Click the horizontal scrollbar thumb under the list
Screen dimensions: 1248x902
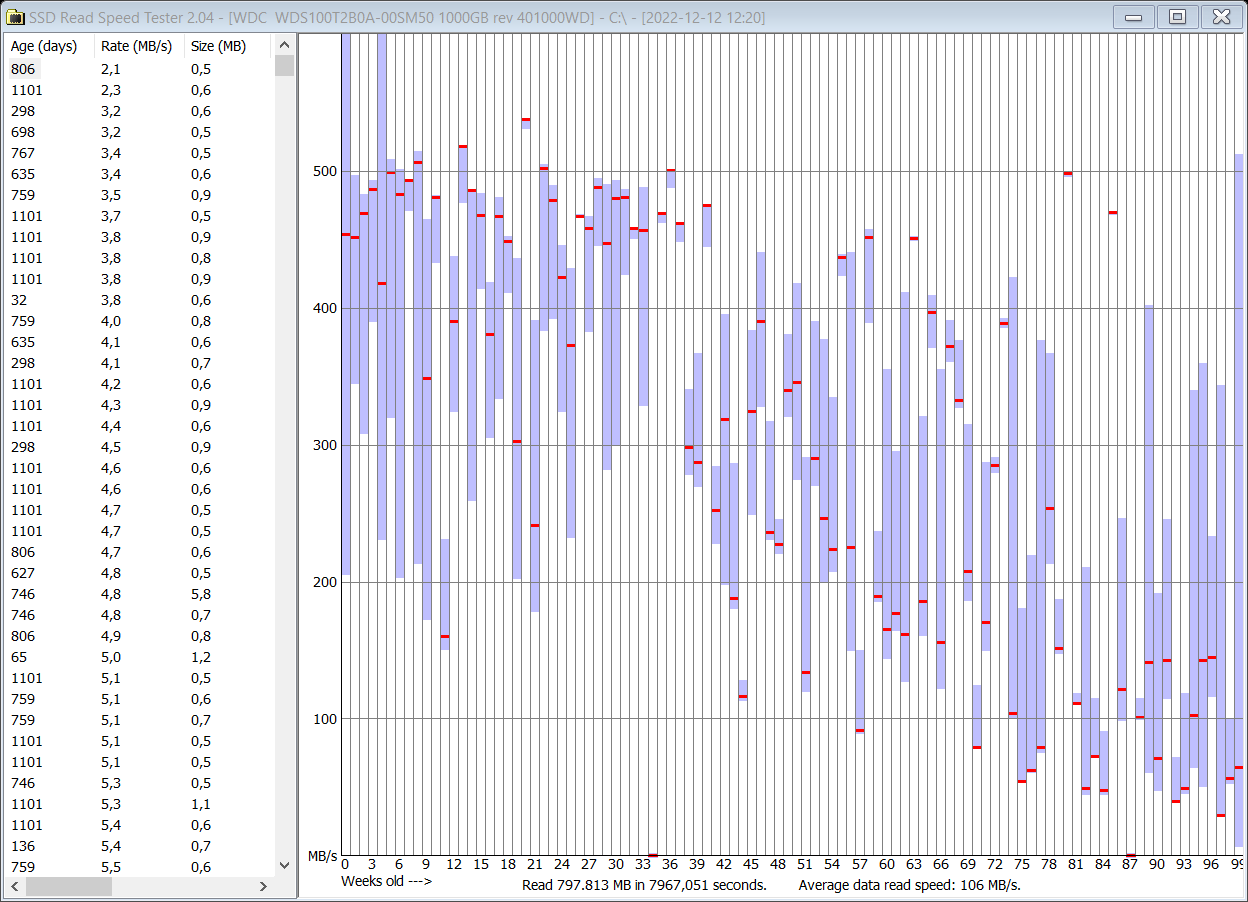coord(69,886)
